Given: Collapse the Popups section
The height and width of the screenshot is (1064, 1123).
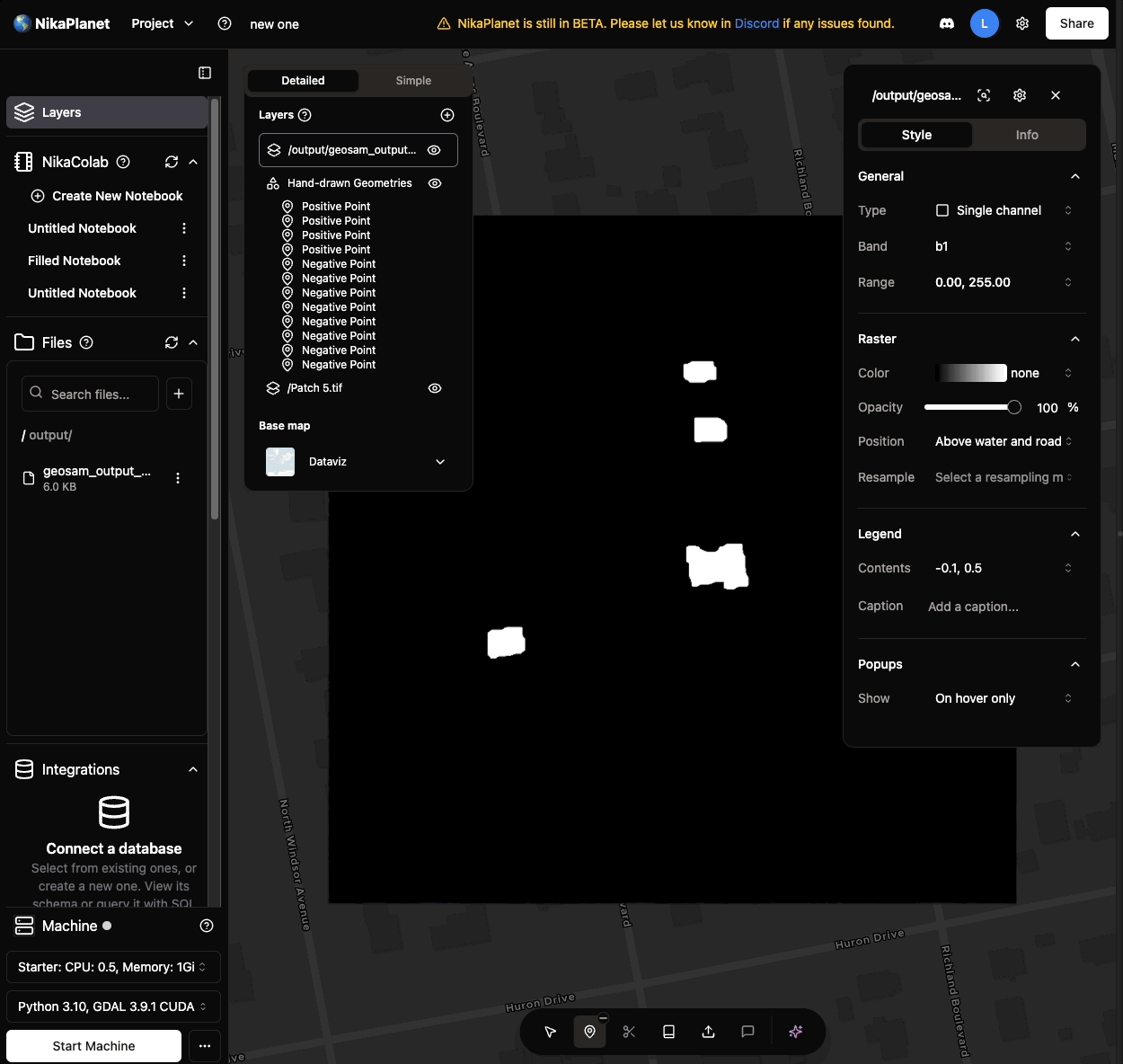Looking at the screenshot, I should pyautogui.click(x=1075, y=664).
